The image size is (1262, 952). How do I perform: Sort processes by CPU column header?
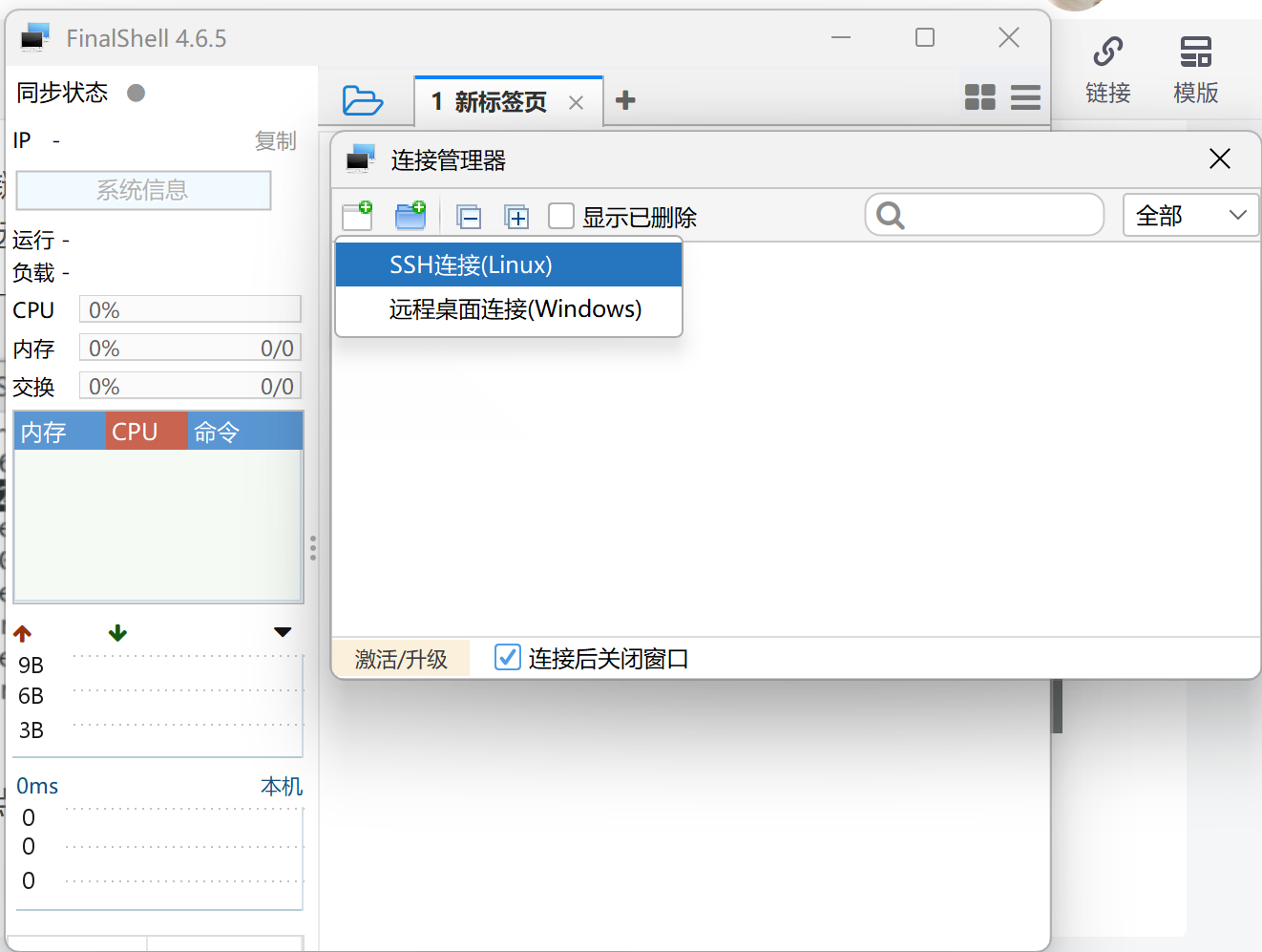[x=147, y=432]
